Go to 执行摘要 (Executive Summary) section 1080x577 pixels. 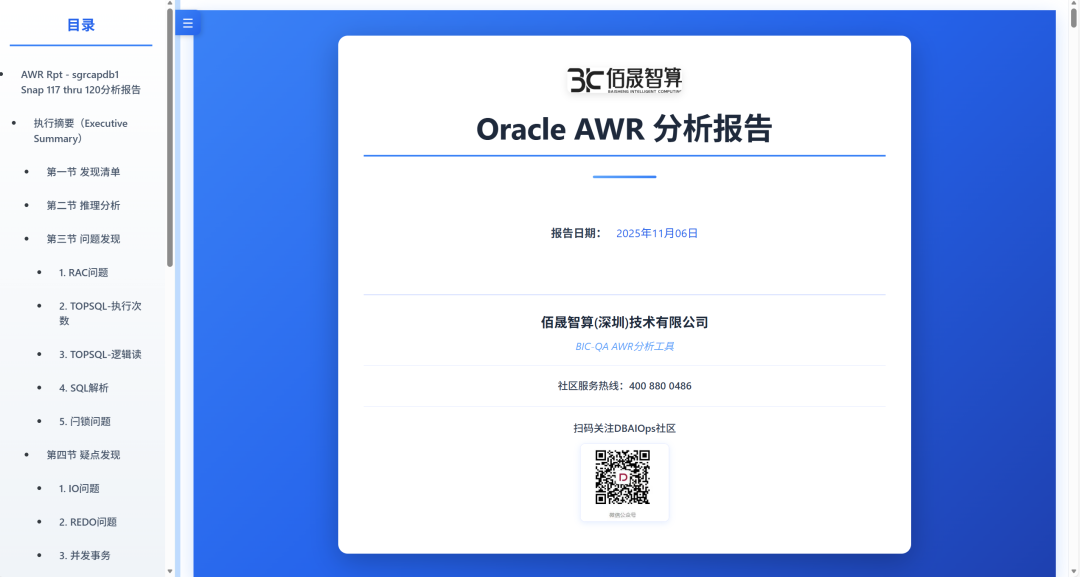click(81, 131)
